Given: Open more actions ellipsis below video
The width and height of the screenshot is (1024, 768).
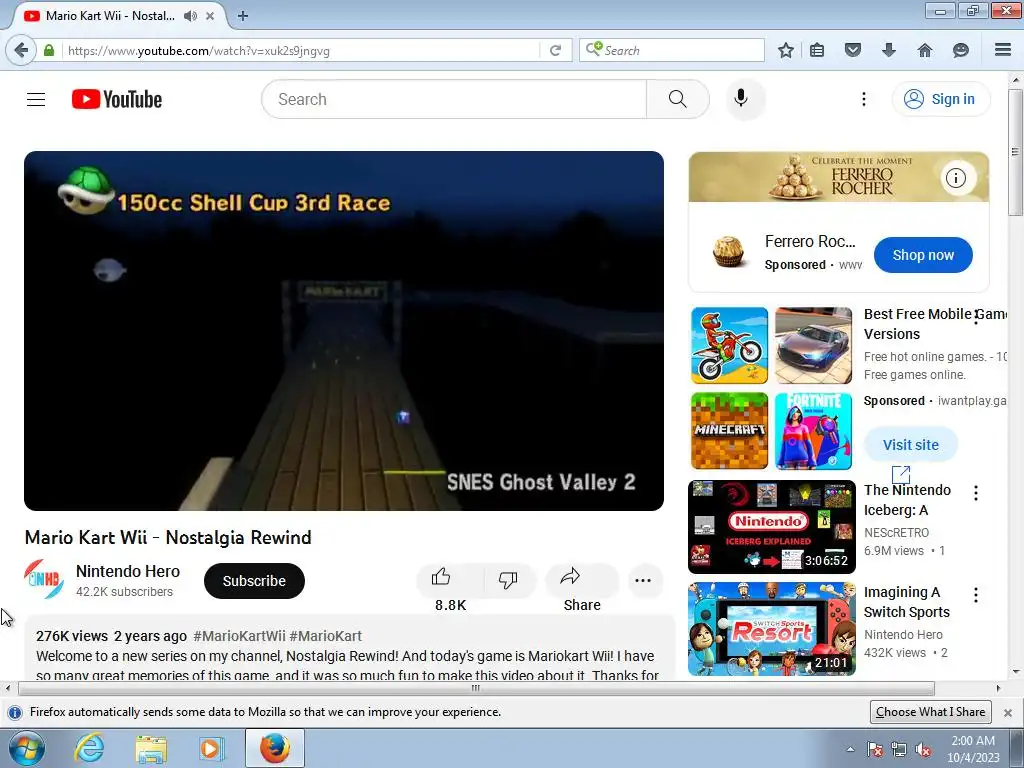Looking at the screenshot, I should click(643, 580).
